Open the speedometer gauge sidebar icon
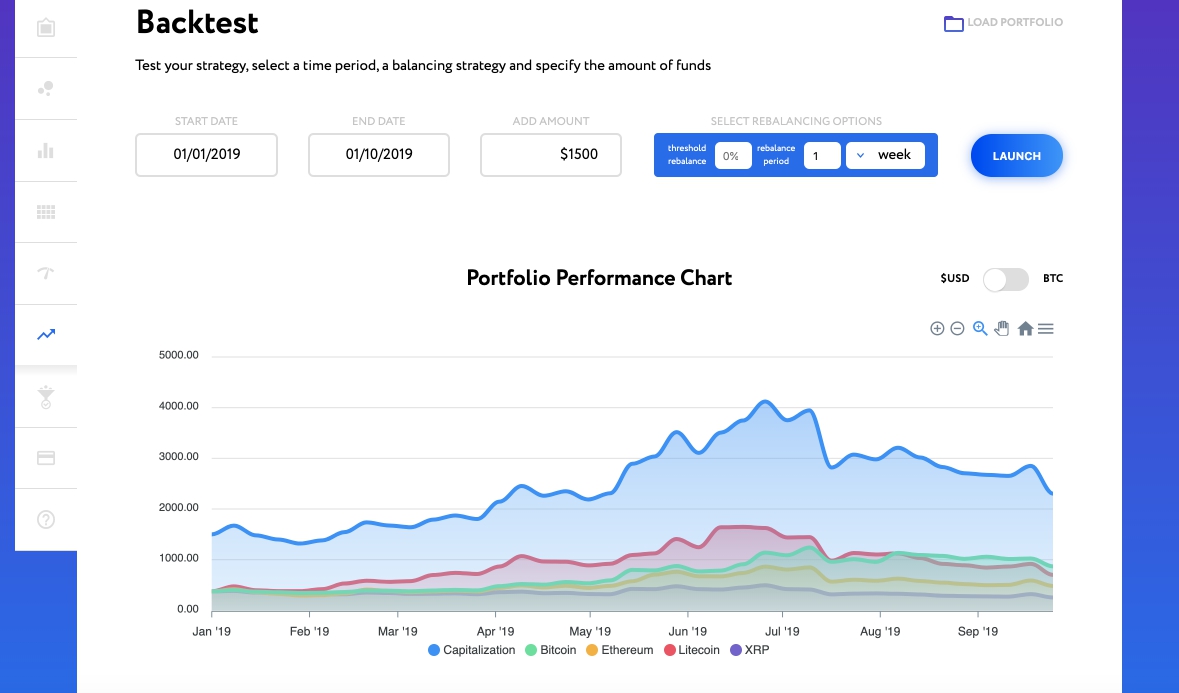Image resolution: width=1179 pixels, height=693 pixels. click(45, 273)
